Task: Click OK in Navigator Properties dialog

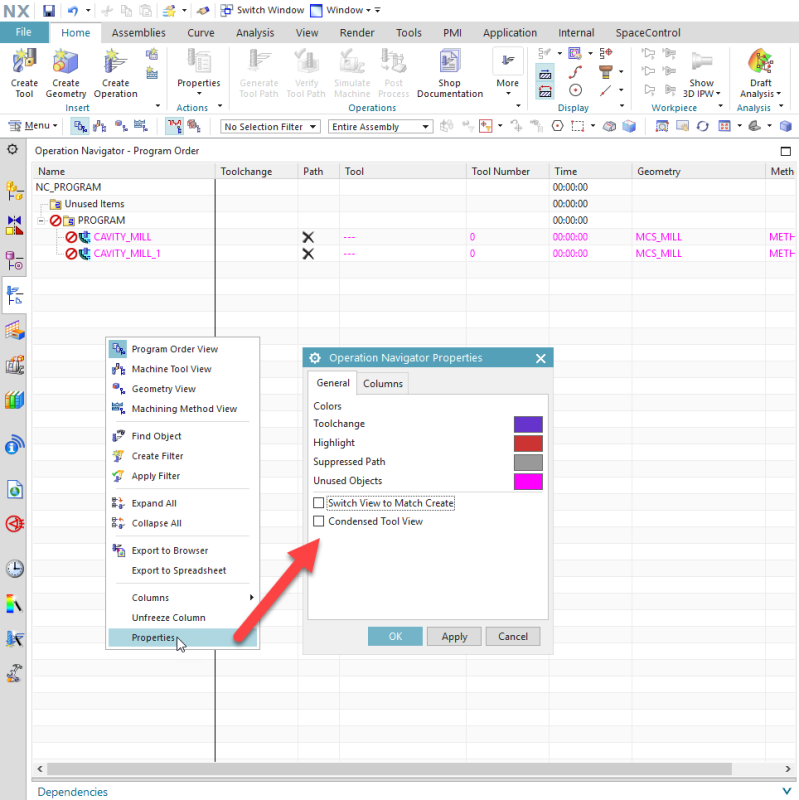Action: [395, 636]
